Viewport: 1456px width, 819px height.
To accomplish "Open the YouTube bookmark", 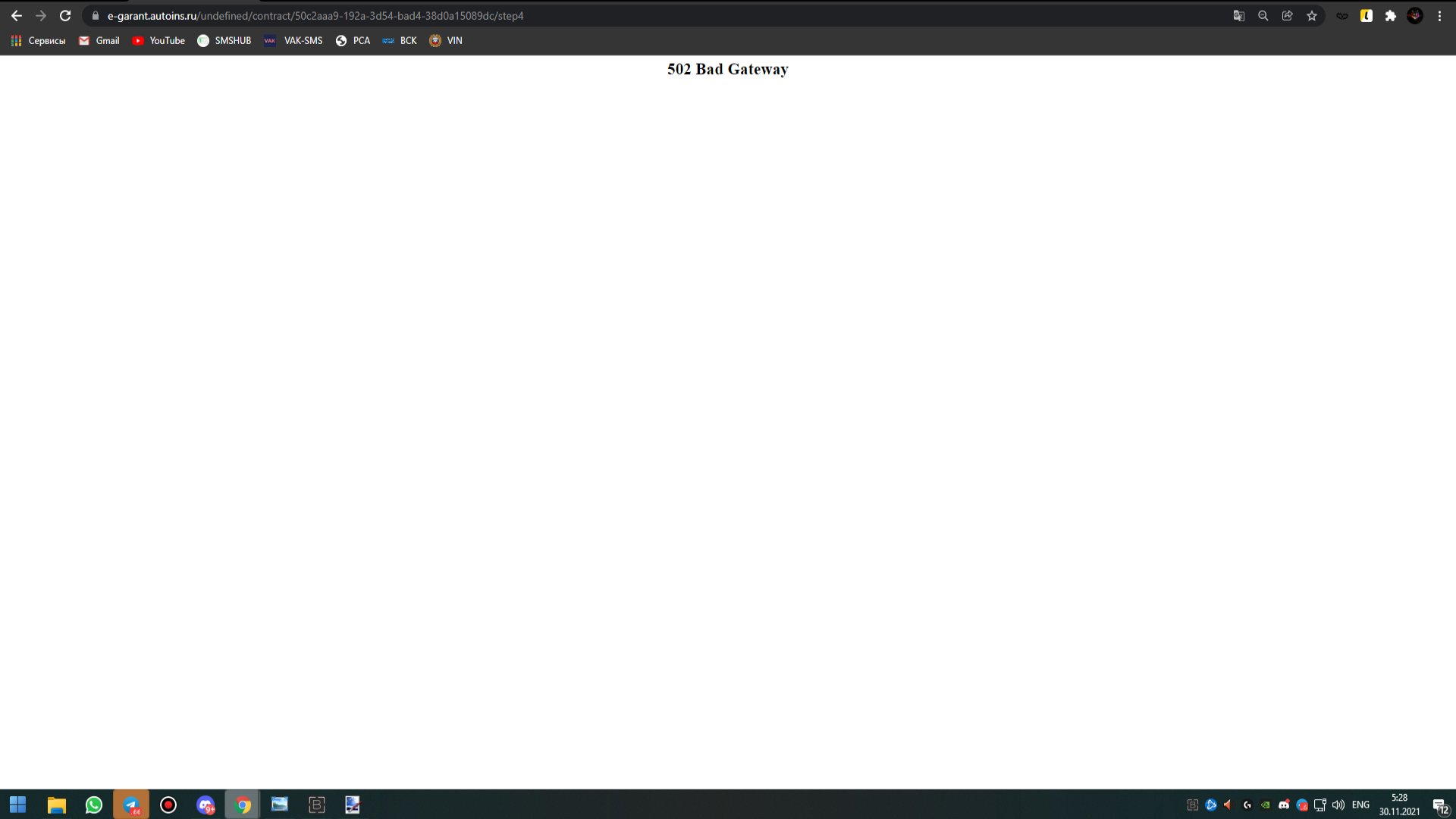I will click(158, 41).
